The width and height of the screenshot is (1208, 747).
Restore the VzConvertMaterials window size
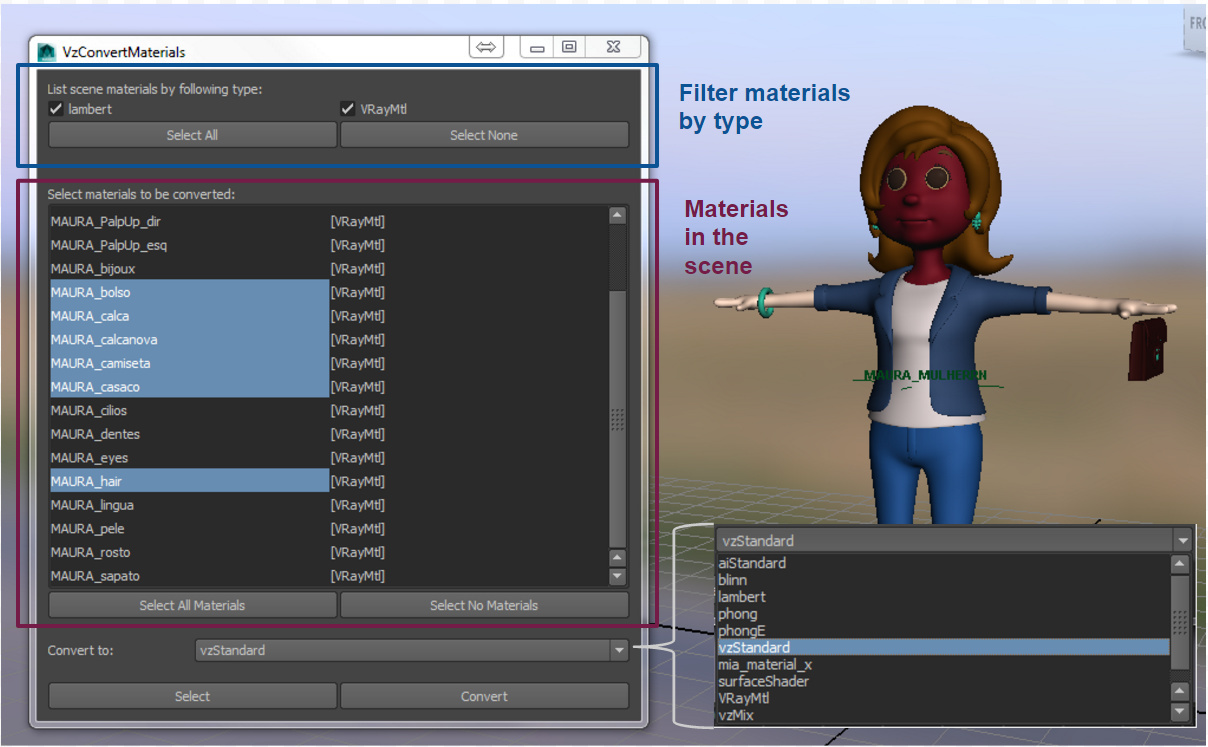coord(569,48)
